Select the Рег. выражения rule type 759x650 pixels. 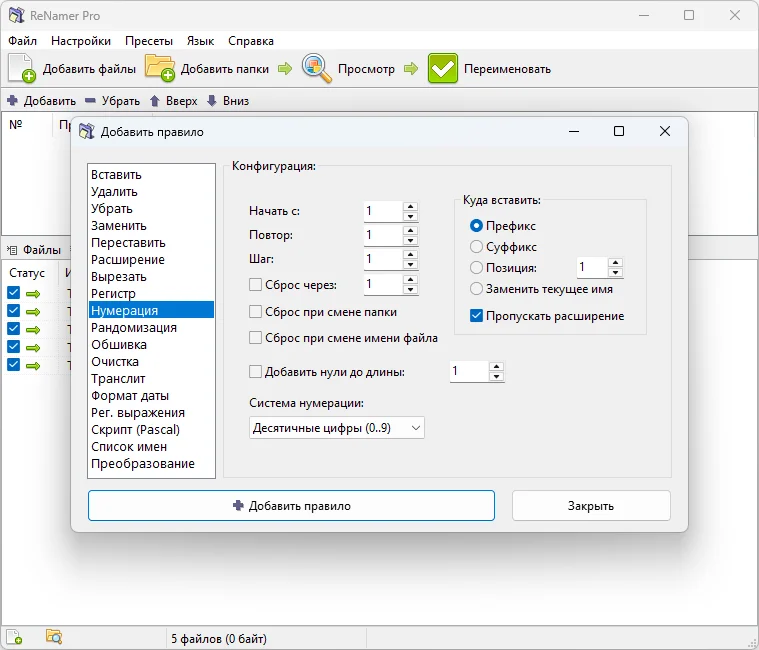pyautogui.click(x=152, y=412)
